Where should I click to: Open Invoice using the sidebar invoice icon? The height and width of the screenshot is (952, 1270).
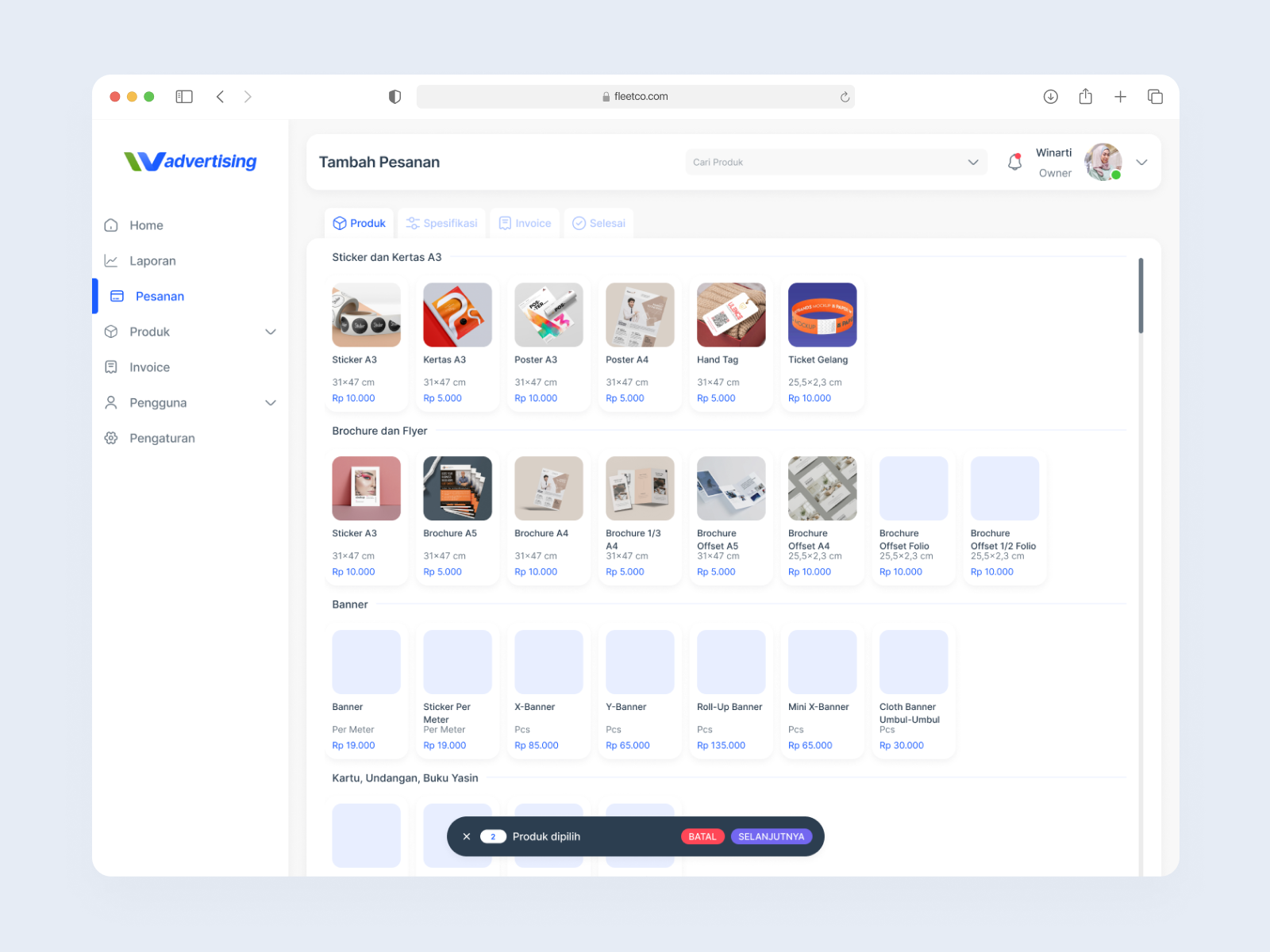tap(112, 367)
